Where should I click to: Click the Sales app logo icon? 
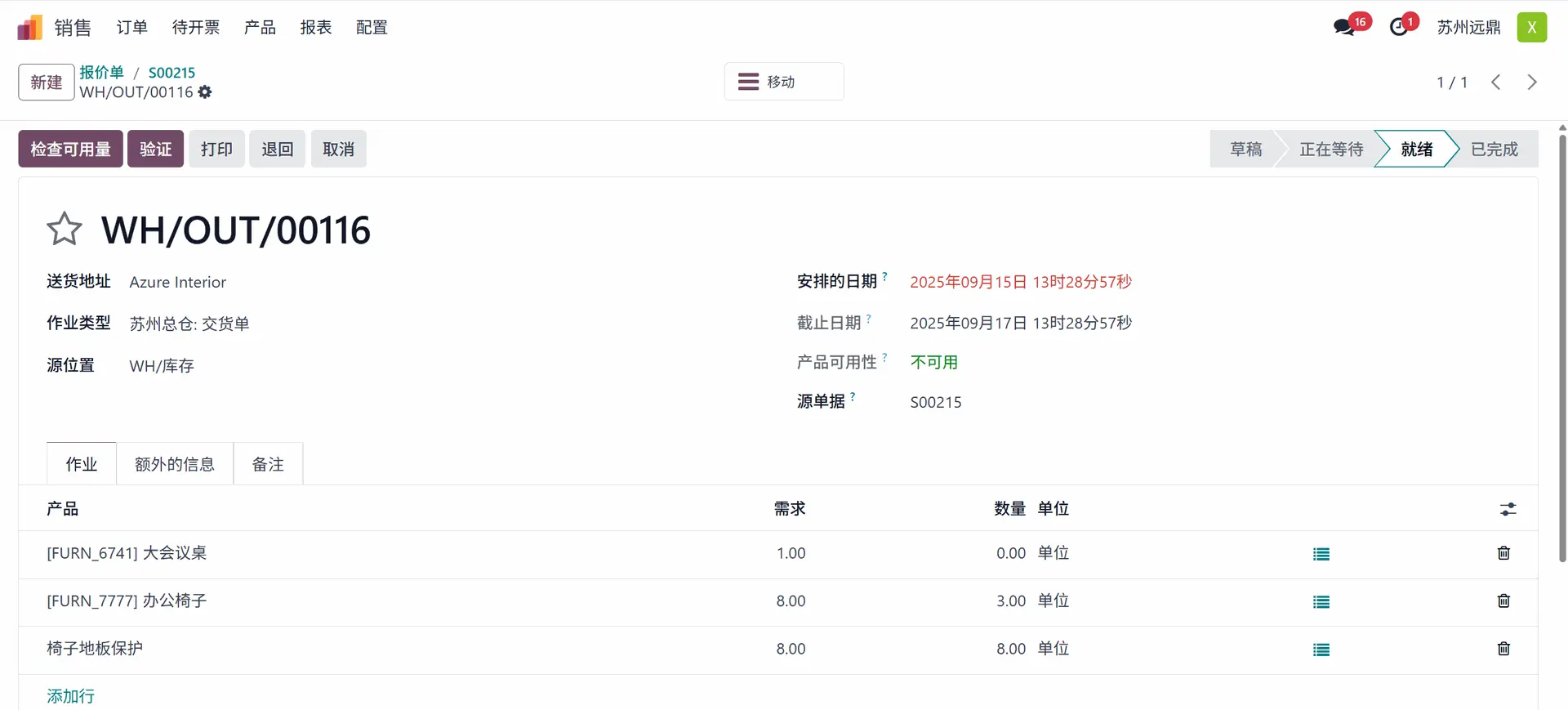point(30,28)
